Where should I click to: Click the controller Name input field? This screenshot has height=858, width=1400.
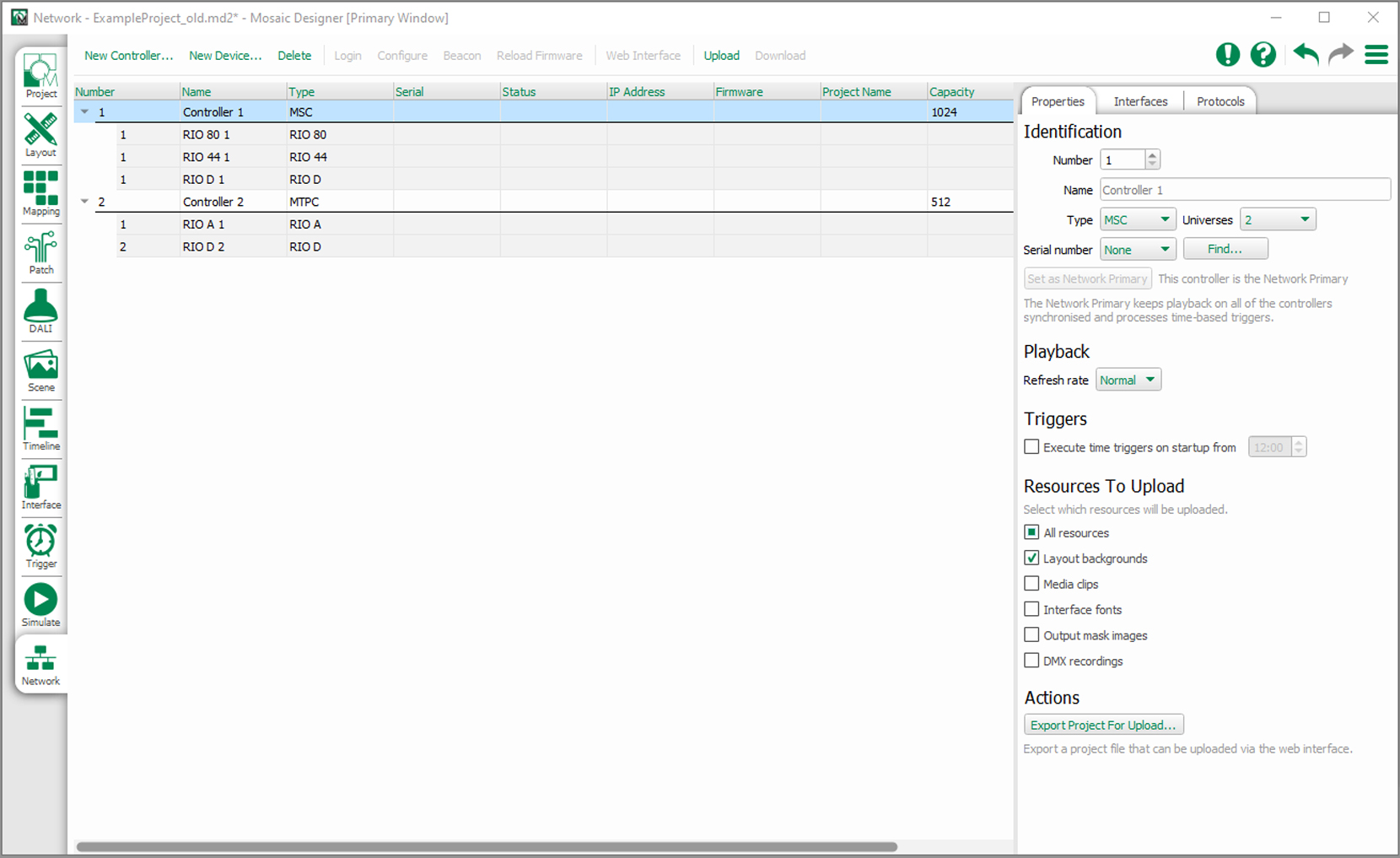coord(1244,190)
